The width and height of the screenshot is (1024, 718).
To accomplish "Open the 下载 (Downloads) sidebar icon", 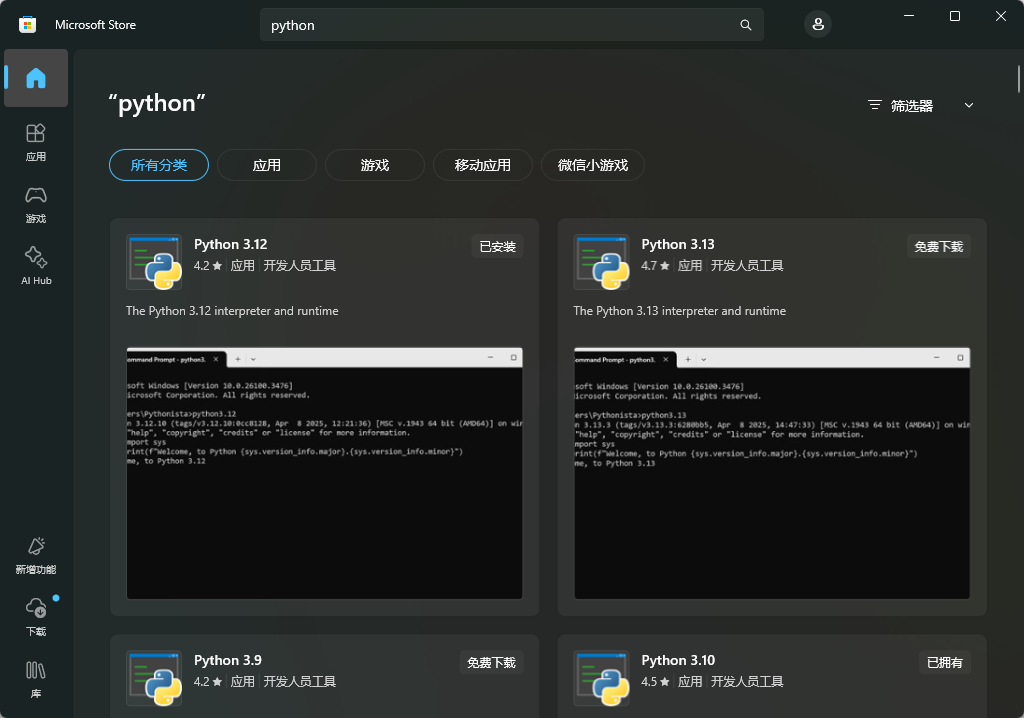I will pyautogui.click(x=36, y=617).
